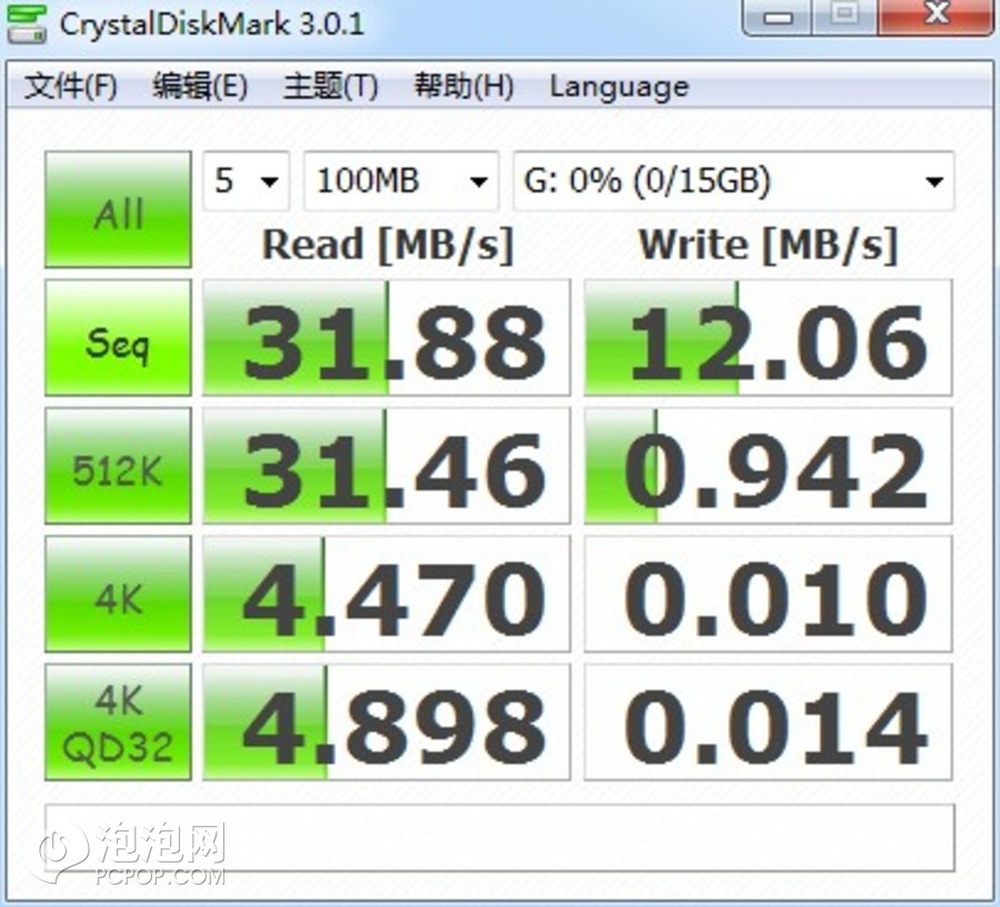Click the Seq write result 12.06
The image size is (1000, 907).
[768, 337]
